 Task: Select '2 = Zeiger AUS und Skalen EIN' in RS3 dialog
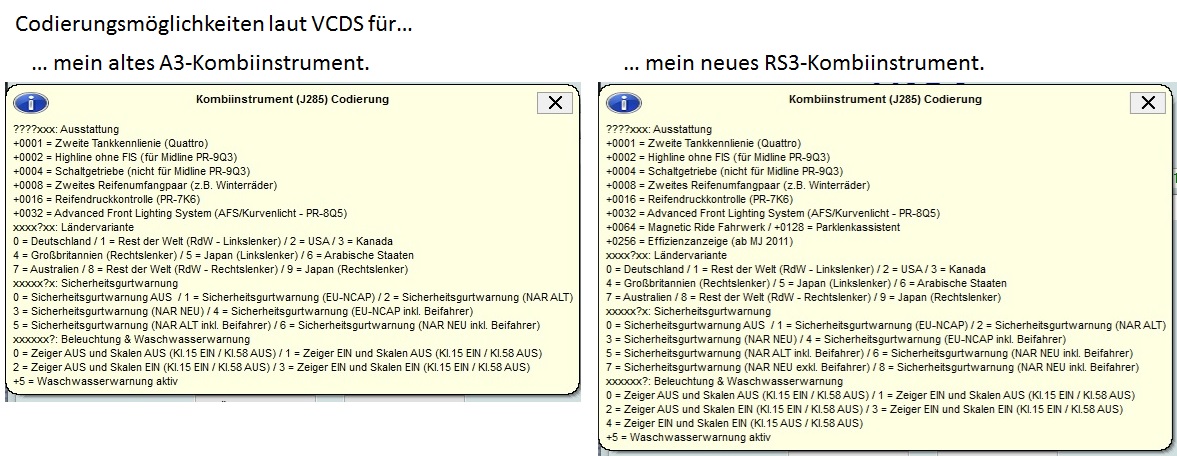pos(865,410)
